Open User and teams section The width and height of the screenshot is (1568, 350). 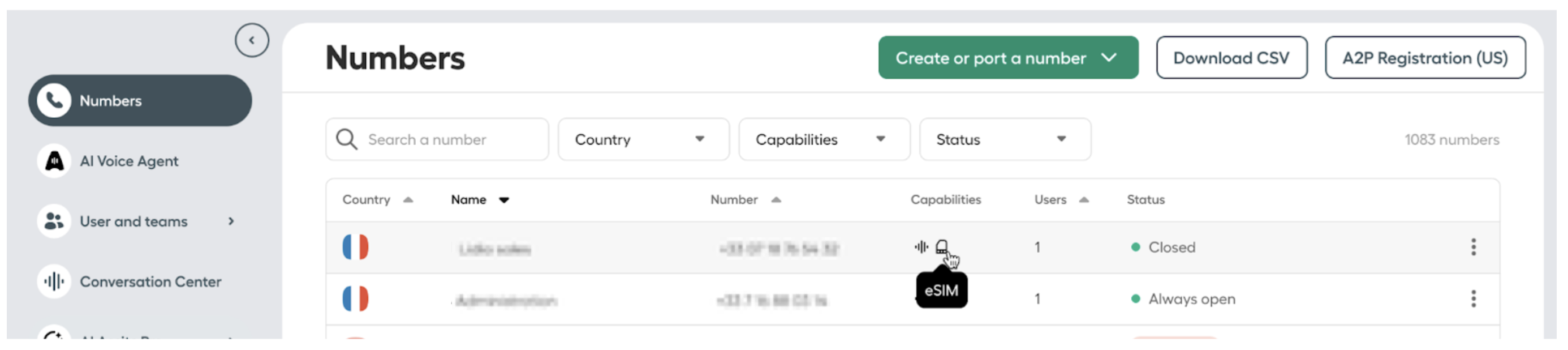pos(133,221)
